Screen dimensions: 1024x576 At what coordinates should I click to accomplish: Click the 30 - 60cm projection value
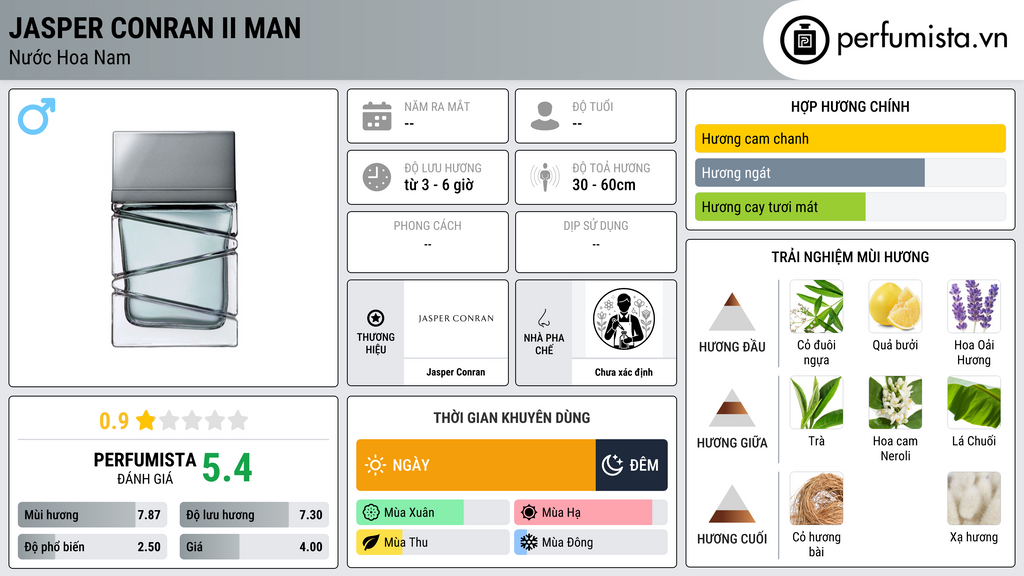pos(604,185)
